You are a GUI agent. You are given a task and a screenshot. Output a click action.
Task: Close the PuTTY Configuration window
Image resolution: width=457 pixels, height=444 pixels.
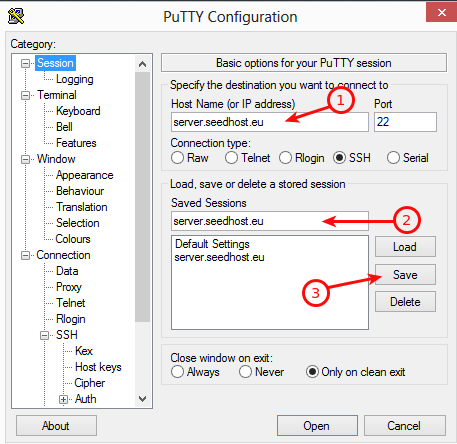(x=441, y=12)
